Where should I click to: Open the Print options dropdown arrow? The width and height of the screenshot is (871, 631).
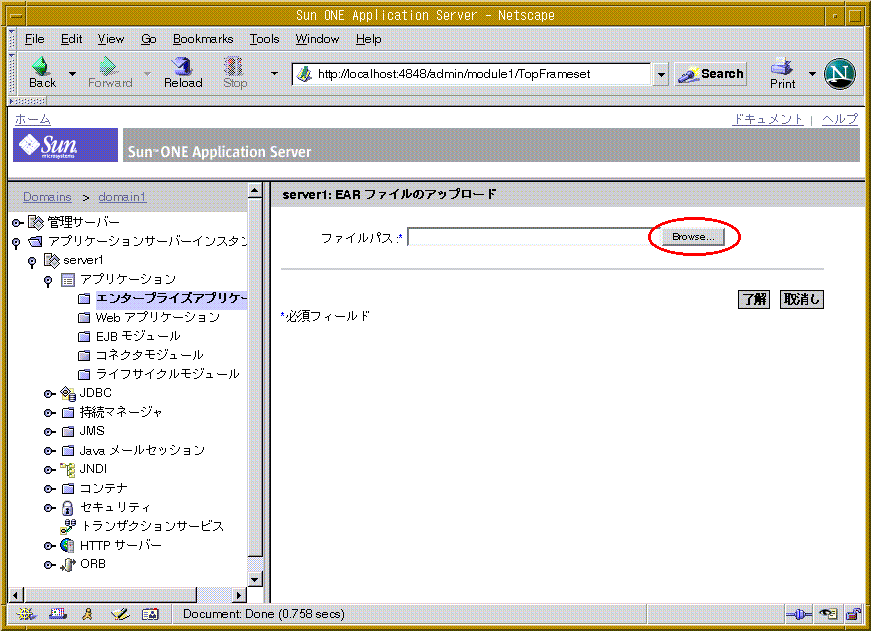click(x=812, y=73)
